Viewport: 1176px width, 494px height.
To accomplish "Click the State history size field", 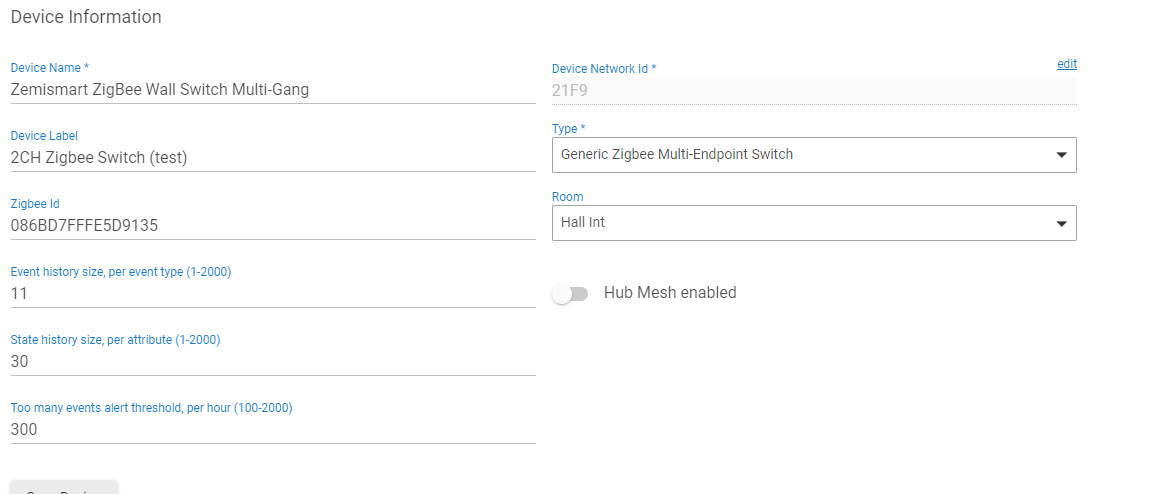I will click(x=272, y=361).
